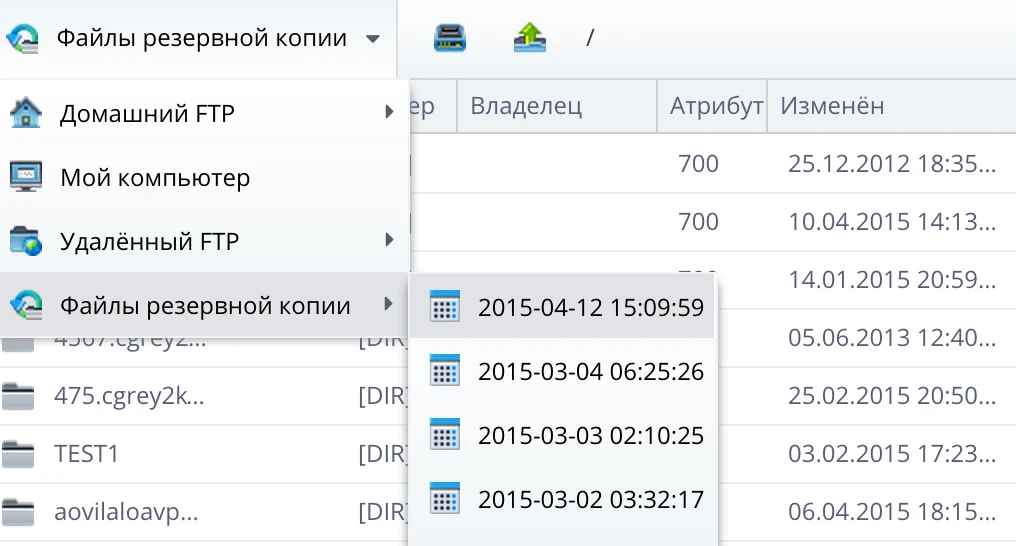Expand the Удалённый FTP submenu arrow
Image resolution: width=1016 pixels, height=546 pixels.
[389, 240]
